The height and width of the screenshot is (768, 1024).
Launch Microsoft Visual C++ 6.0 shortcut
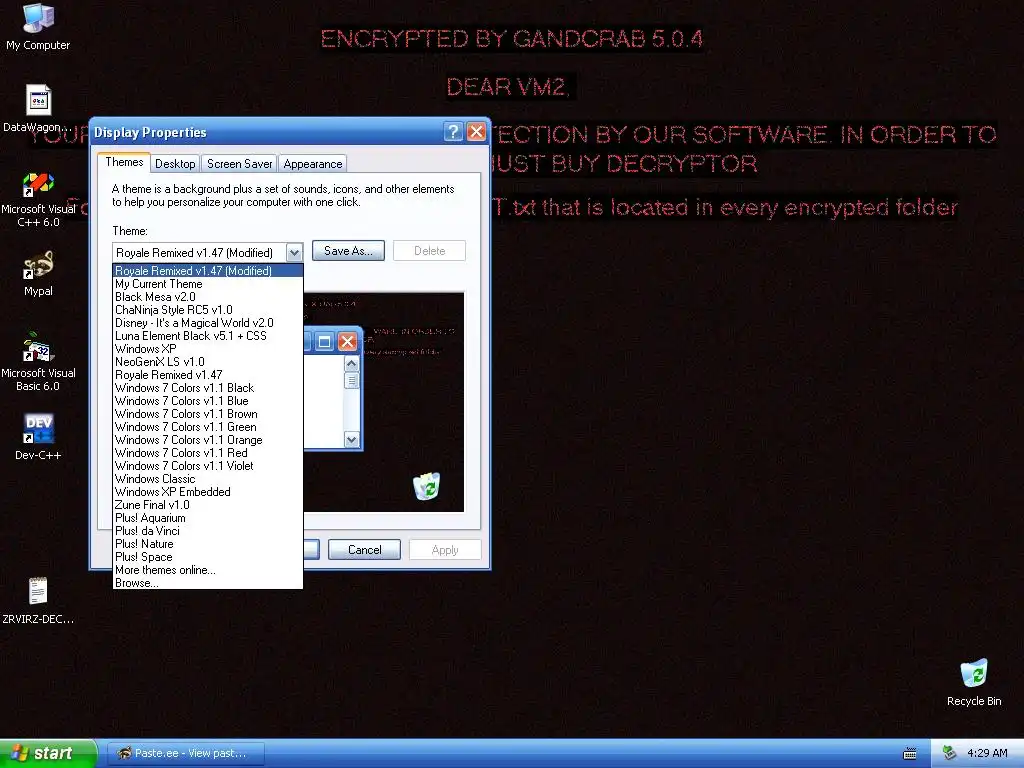38,199
